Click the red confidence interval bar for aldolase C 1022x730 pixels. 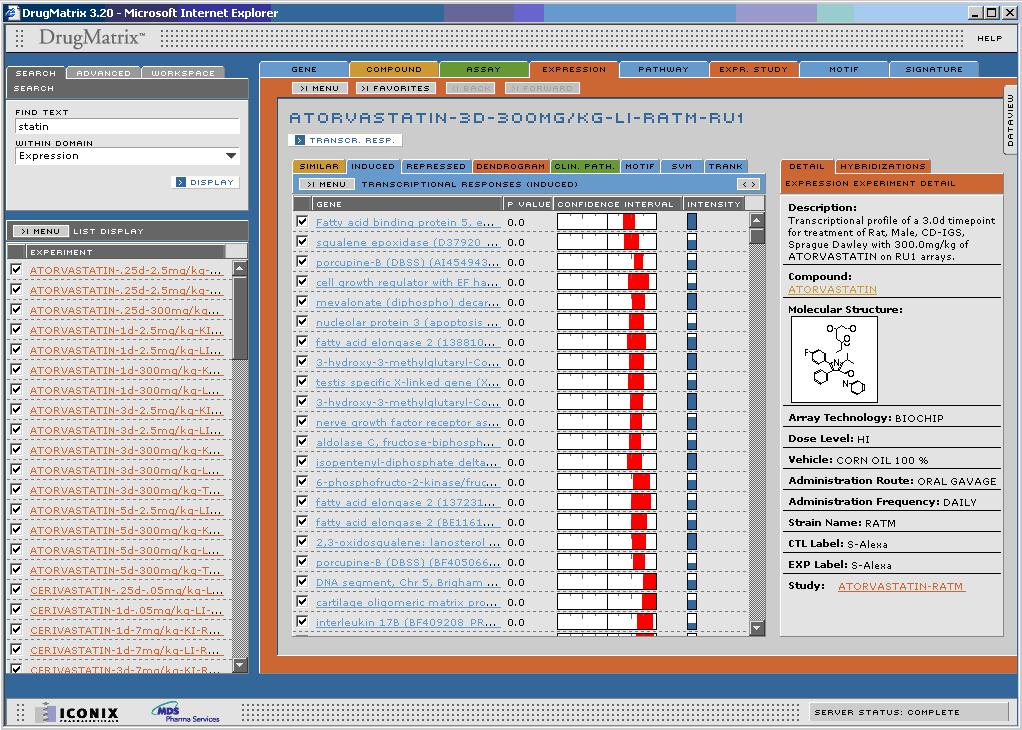[x=635, y=442]
